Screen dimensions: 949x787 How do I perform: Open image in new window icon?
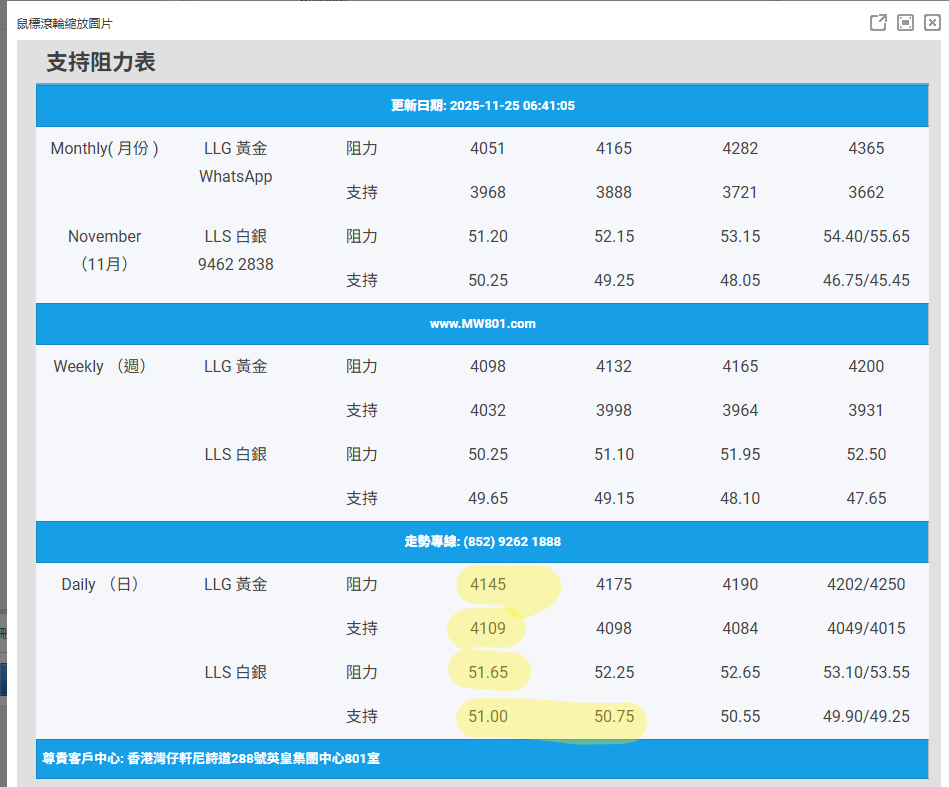pyautogui.click(x=878, y=23)
